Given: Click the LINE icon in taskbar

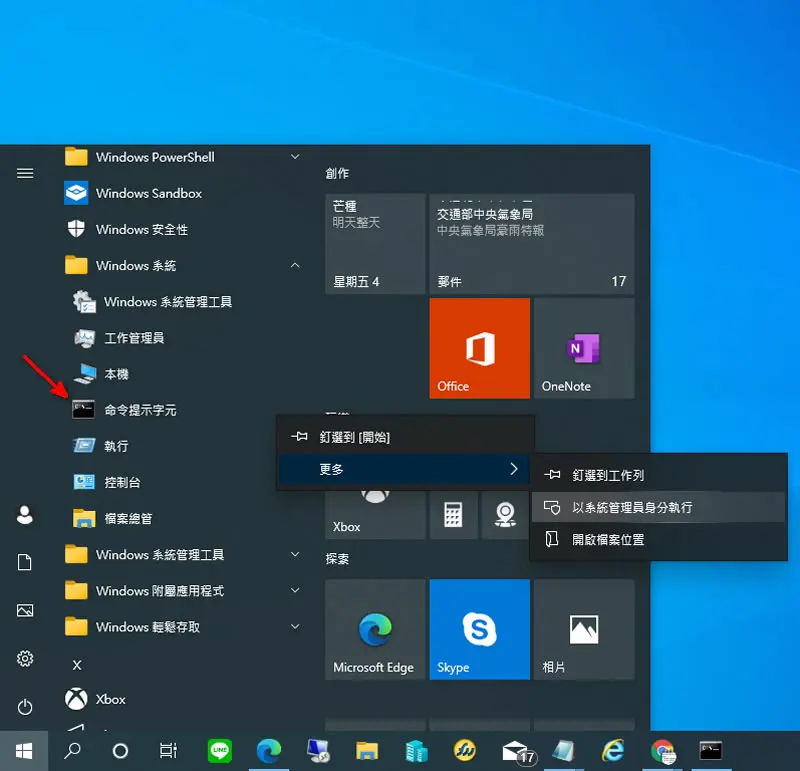Looking at the screenshot, I should 220,751.
